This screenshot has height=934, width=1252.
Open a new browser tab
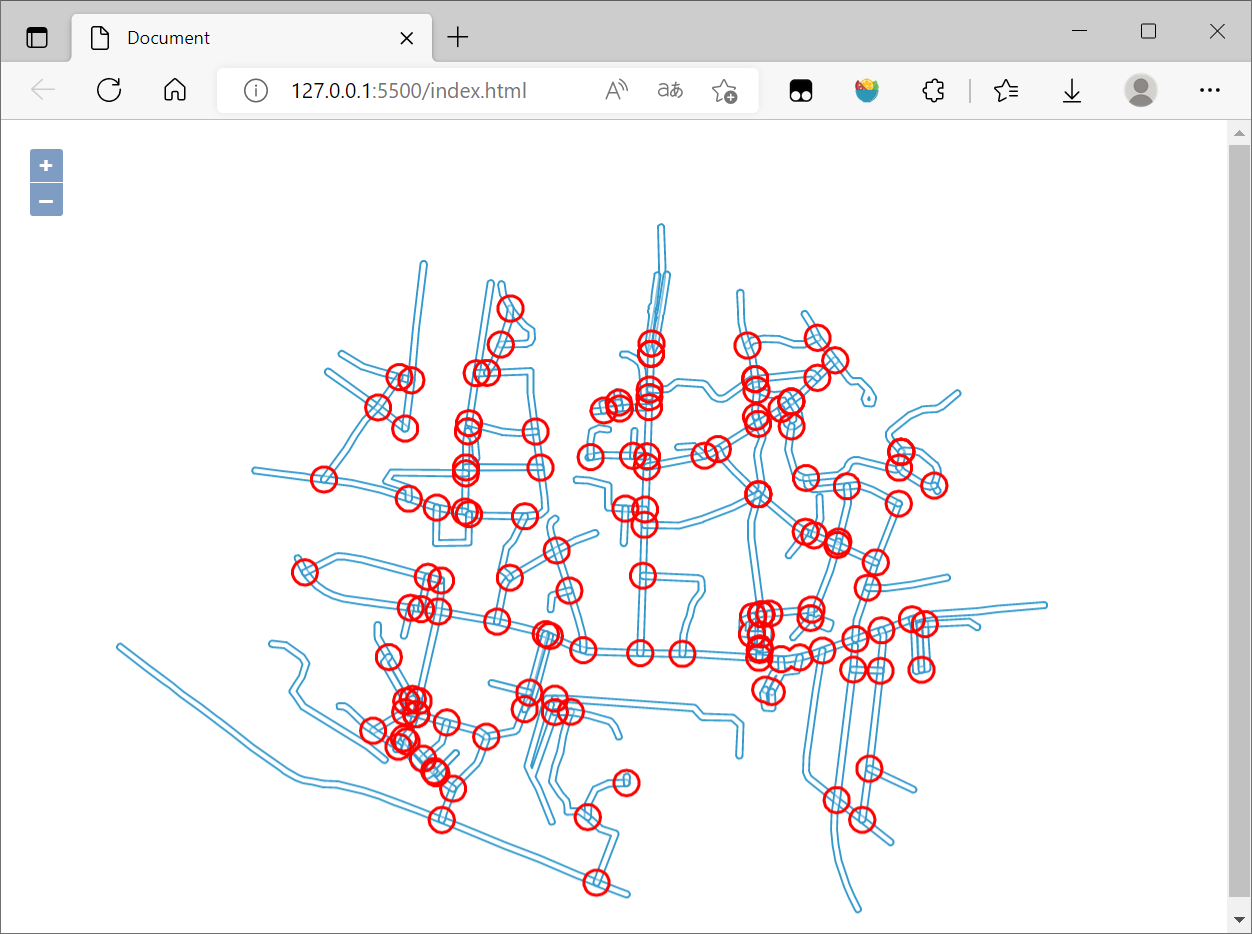point(457,38)
